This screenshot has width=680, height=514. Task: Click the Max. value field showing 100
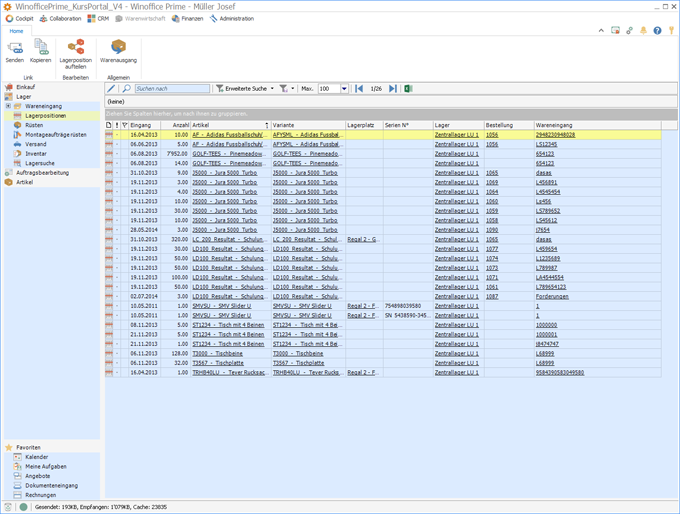(330, 88)
